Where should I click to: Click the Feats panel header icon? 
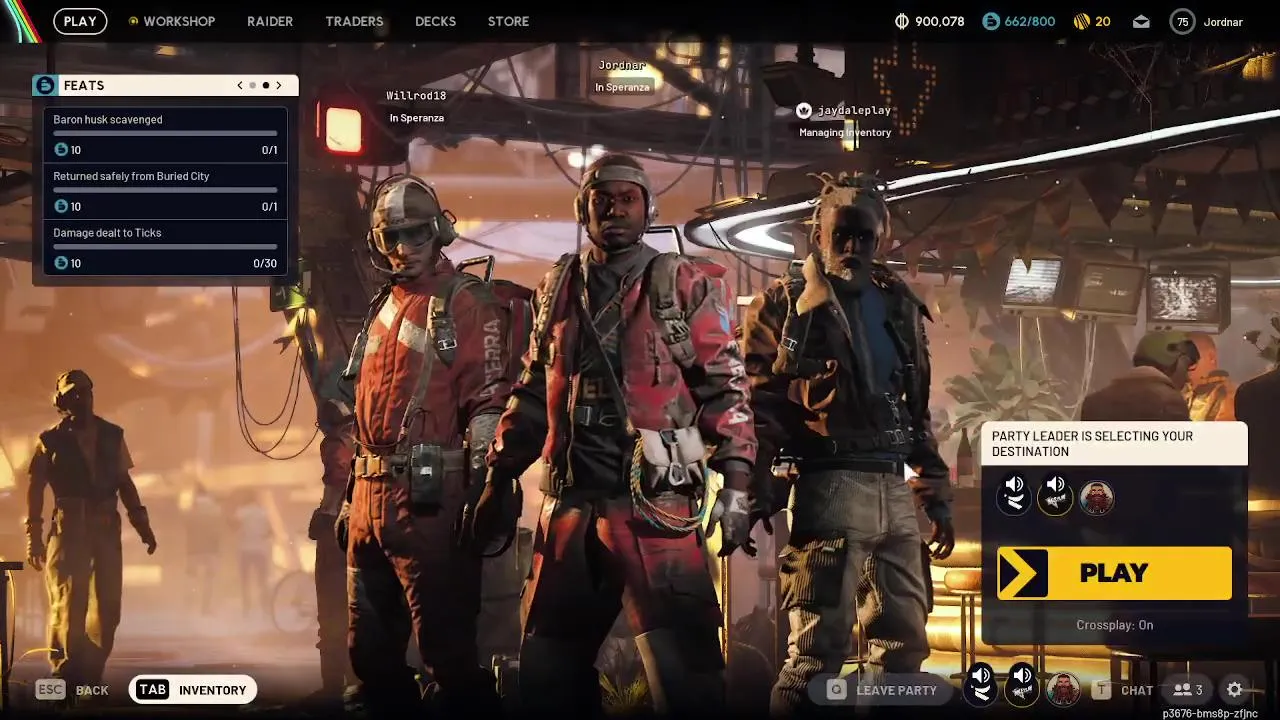pyautogui.click(x=44, y=85)
